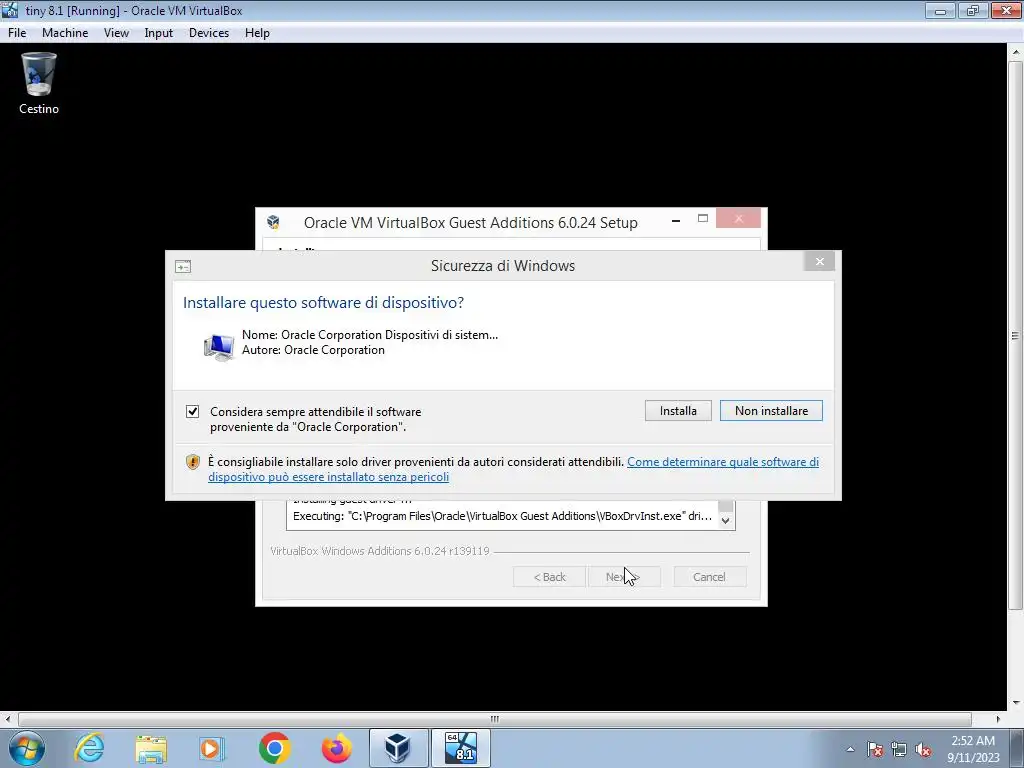The width and height of the screenshot is (1024, 768).
Task: Open the Machine menu
Action: (65, 33)
